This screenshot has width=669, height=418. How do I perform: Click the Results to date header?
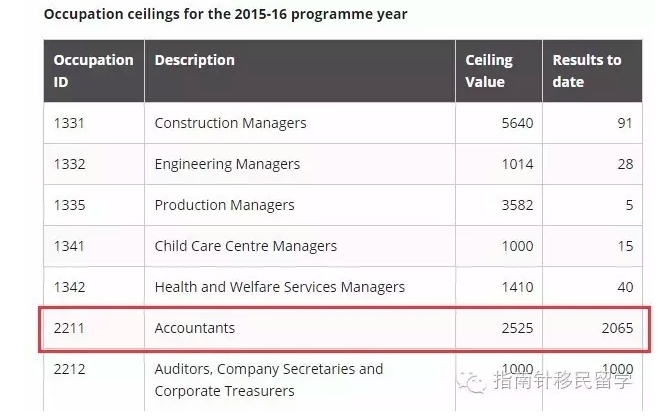point(586,70)
